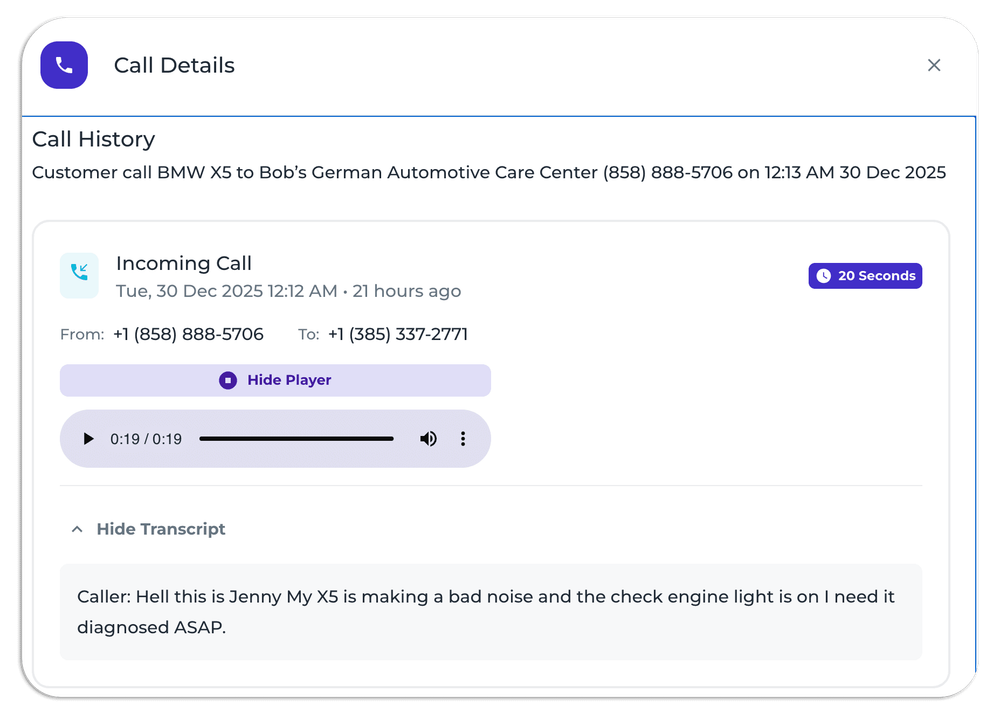Click the incoming call arrow icon
This screenshot has height=714, width=1000.
(79, 275)
